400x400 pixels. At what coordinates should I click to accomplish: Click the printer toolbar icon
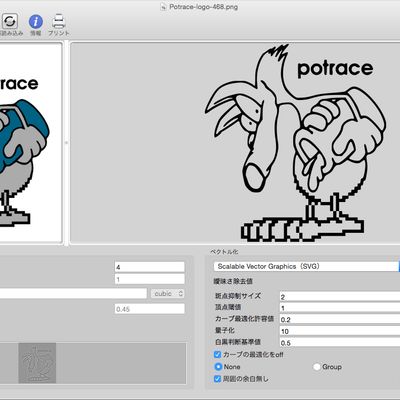[x=59, y=22]
